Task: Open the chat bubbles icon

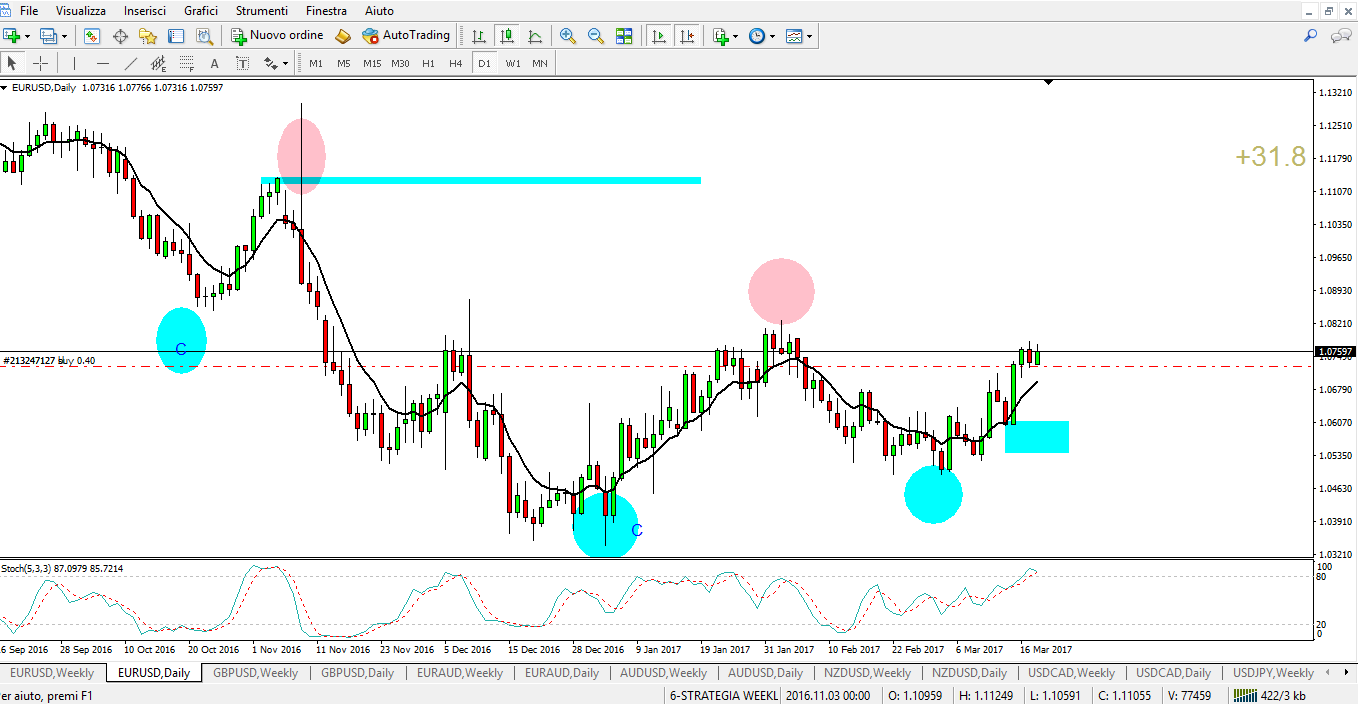Action: (x=1341, y=36)
